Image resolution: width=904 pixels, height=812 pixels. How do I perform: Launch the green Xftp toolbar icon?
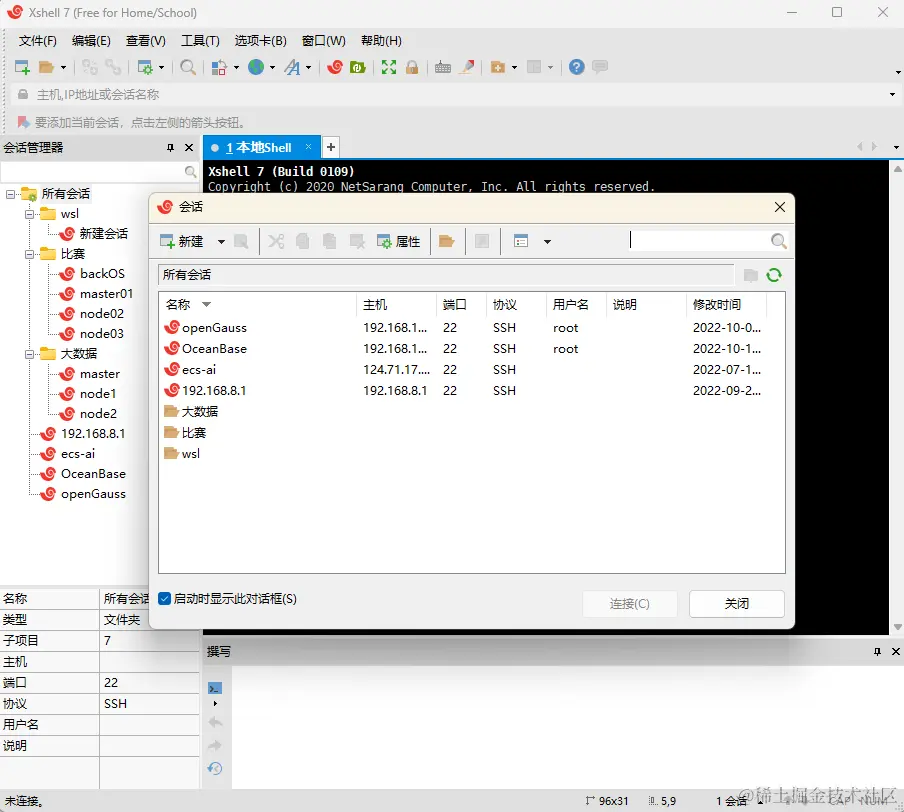click(357, 67)
